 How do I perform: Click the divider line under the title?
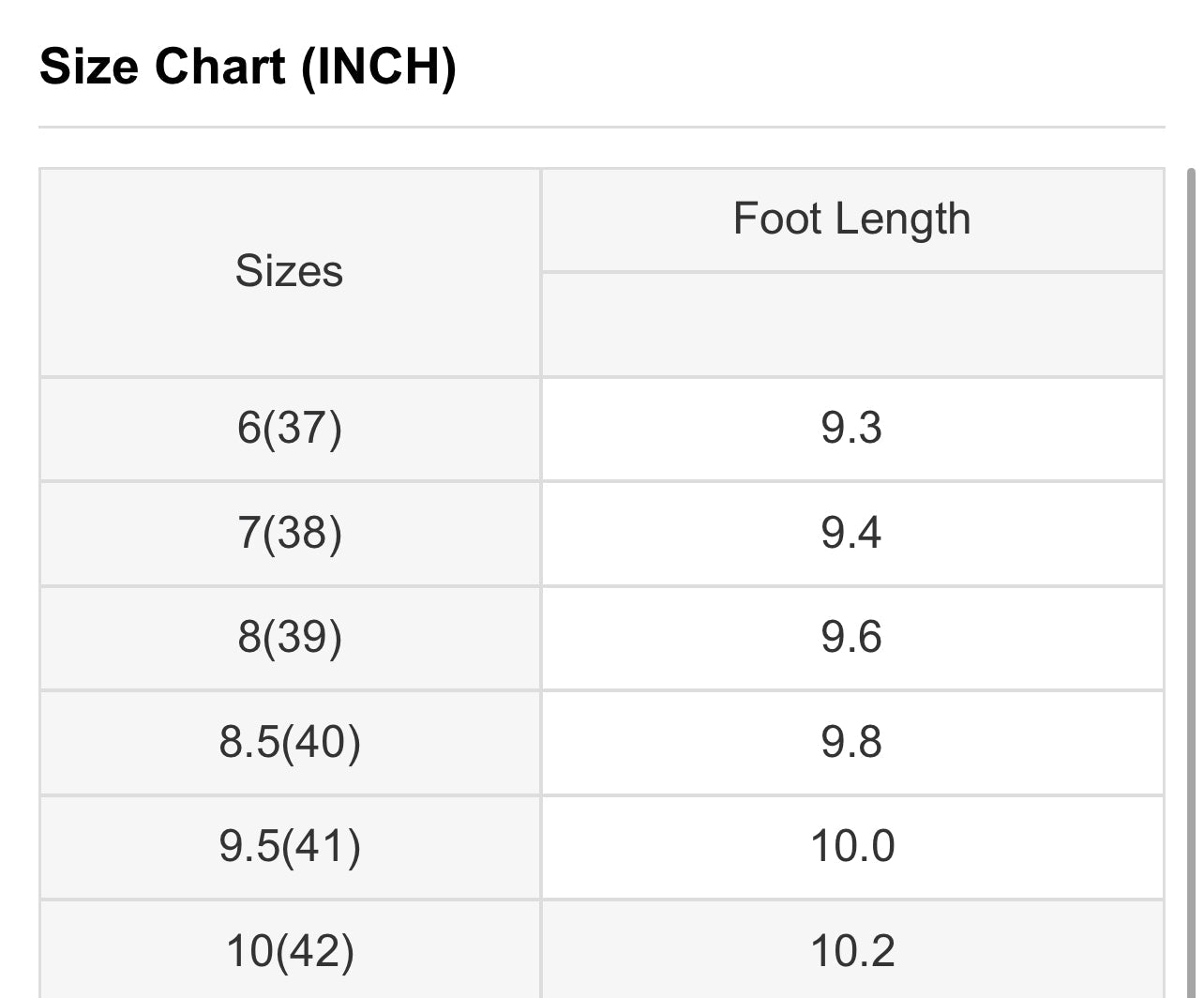click(x=601, y=127)
